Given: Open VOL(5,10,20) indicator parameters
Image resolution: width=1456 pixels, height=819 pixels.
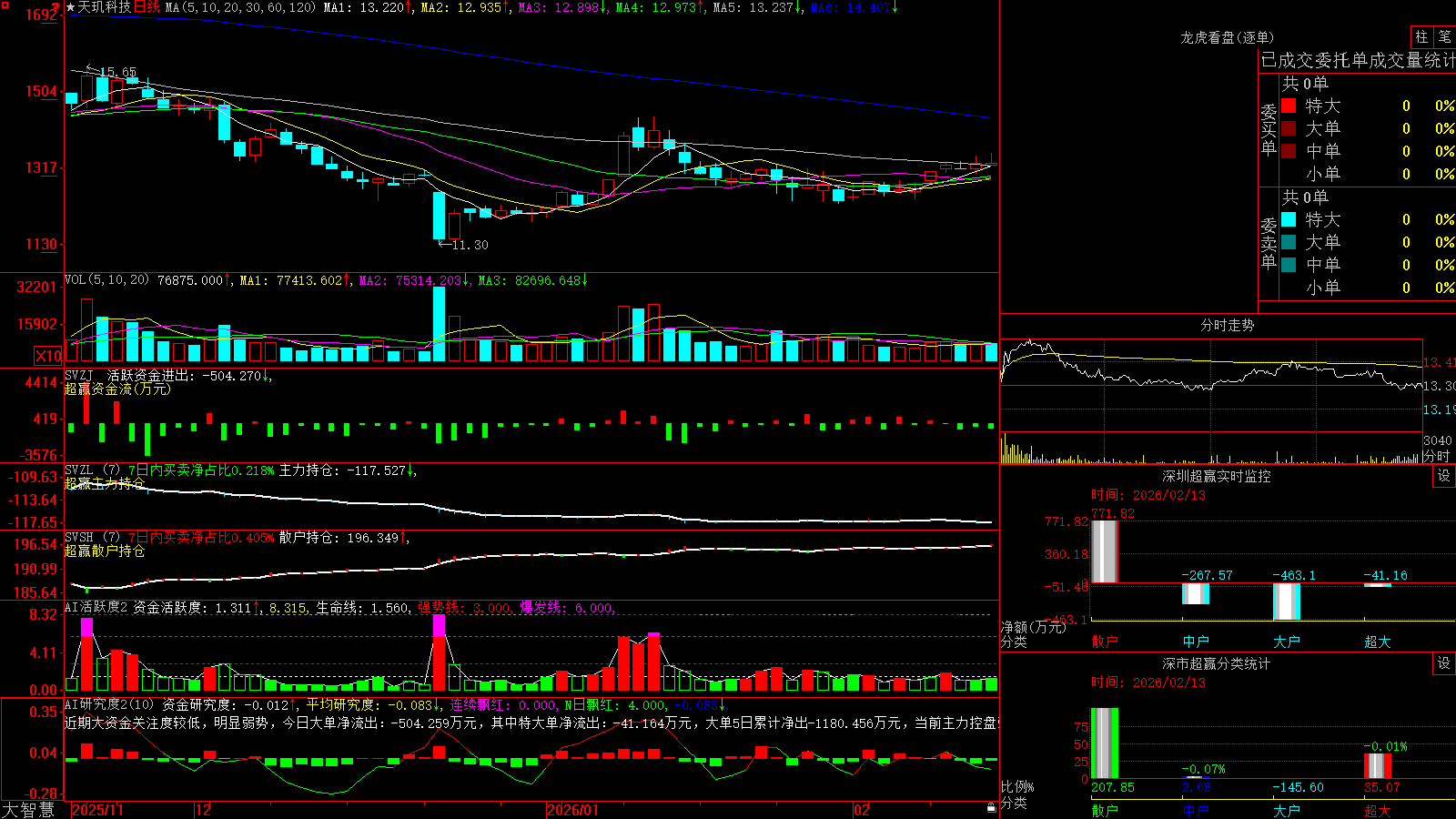Looking at the screenshot, I should coord(106,280).
